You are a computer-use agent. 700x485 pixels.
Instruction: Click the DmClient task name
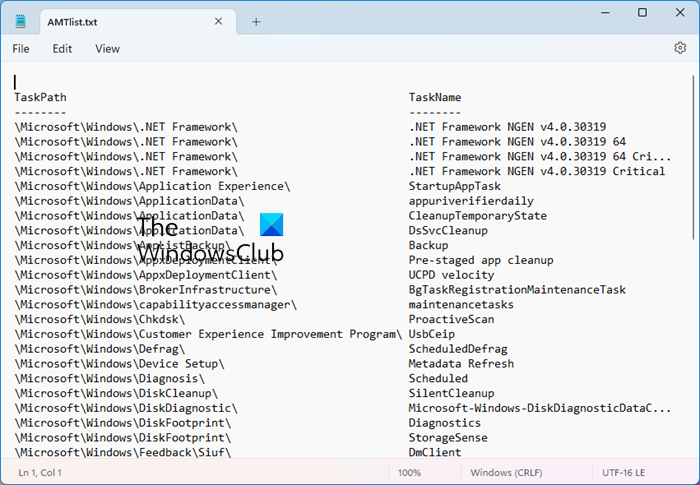point(435,452)
